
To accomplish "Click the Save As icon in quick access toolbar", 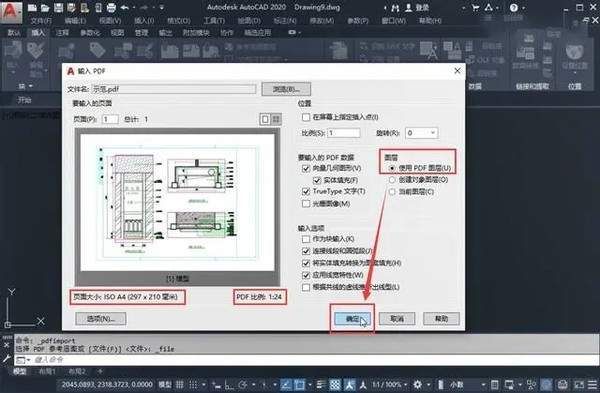I will coord(71,7).
